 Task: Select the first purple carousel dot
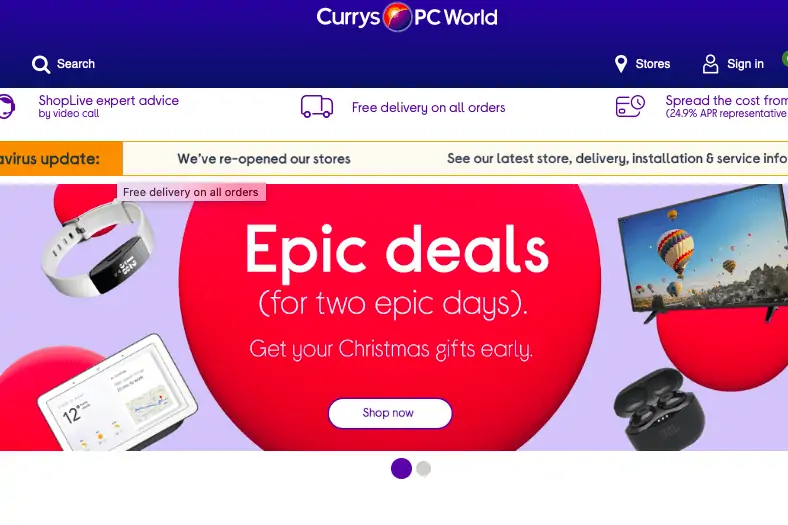pyautogui.click(x=401, y=468)
